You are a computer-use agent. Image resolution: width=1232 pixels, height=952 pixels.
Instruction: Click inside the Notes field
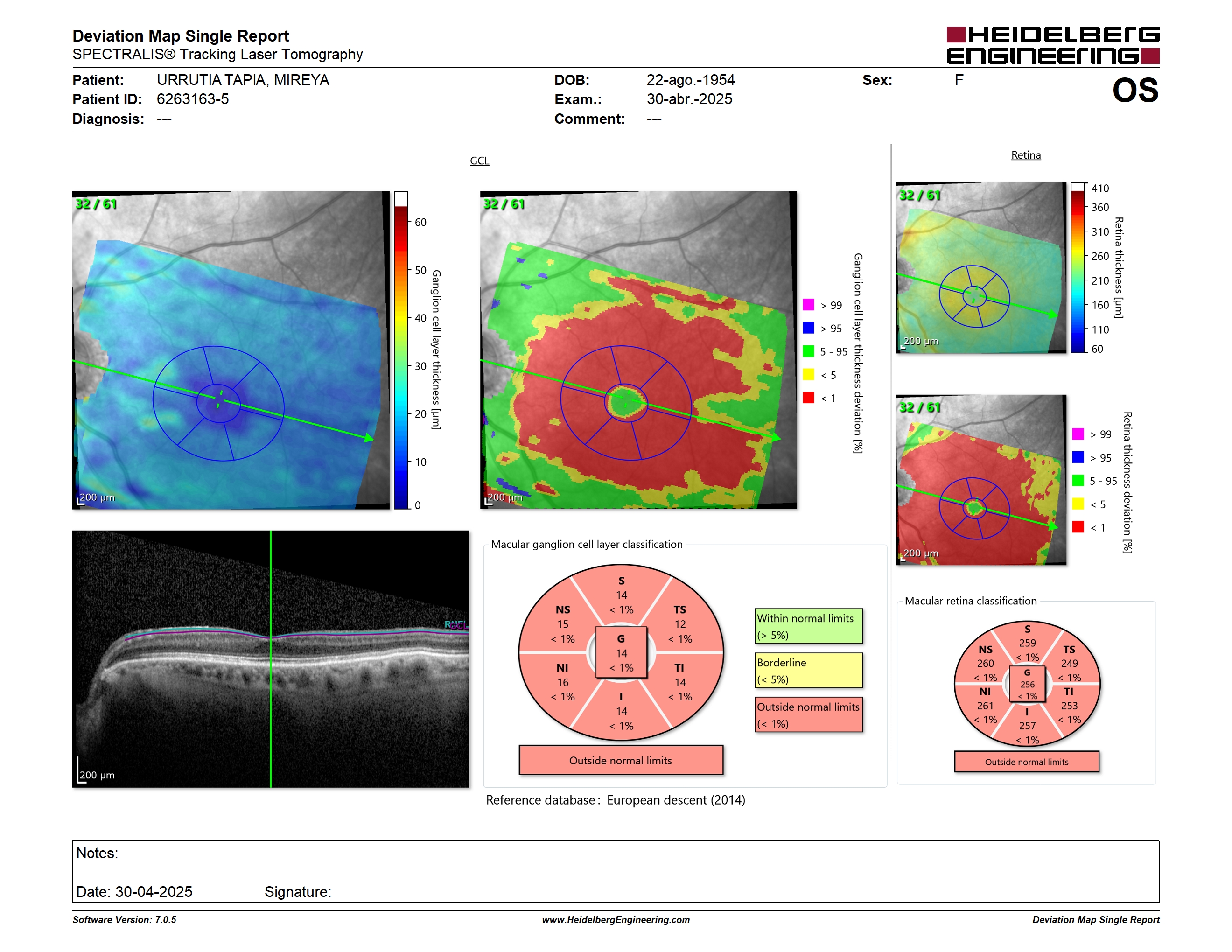point(616,871)
